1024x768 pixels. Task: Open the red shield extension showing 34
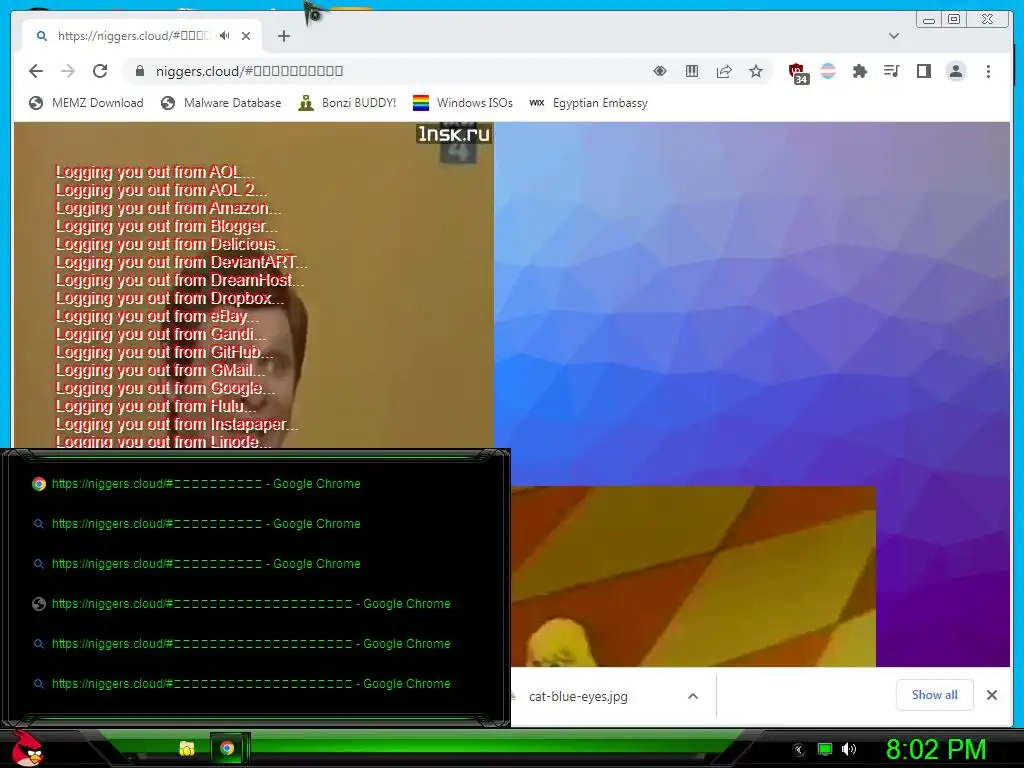coord(798,73)
